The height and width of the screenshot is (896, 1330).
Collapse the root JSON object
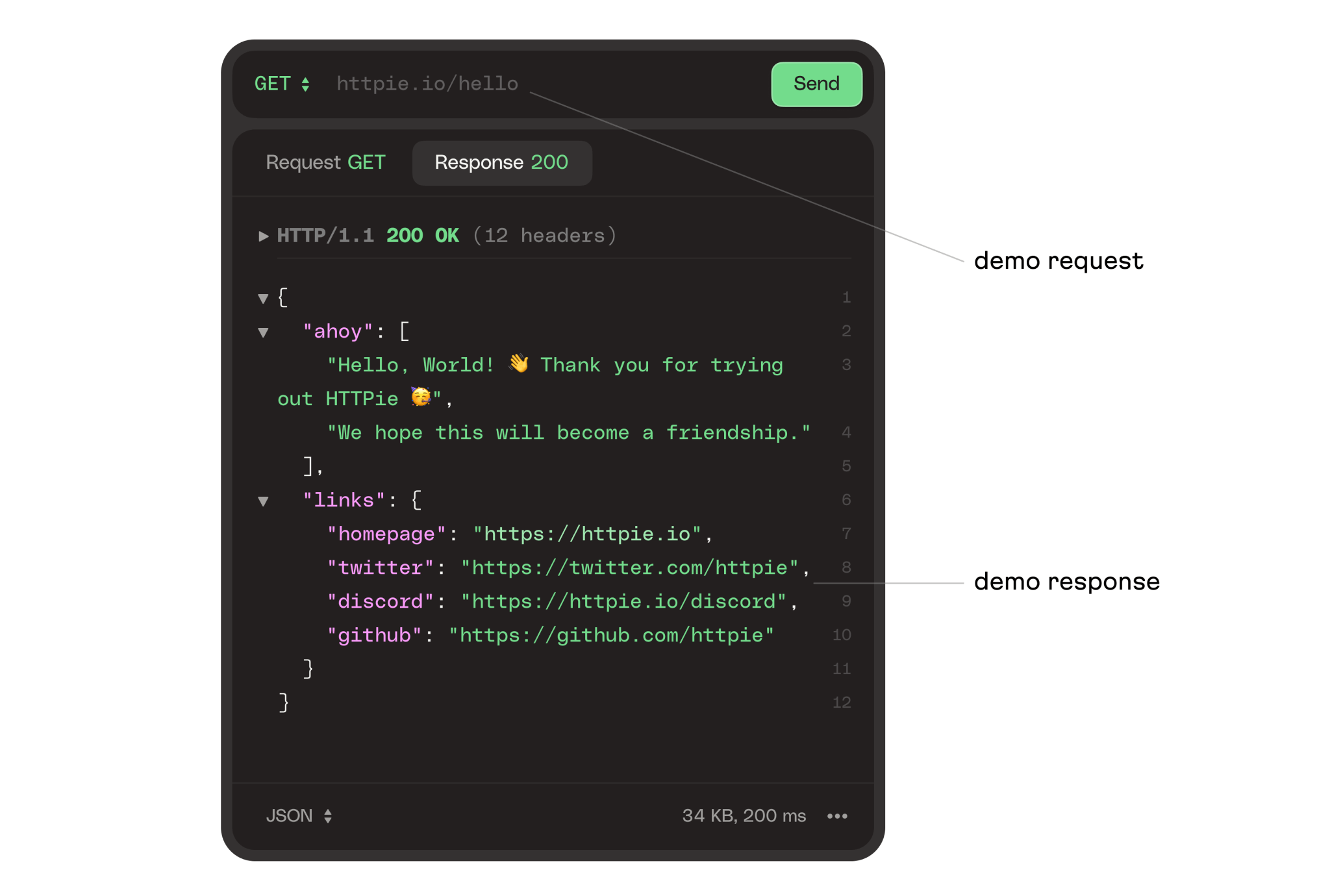coord(263,297)
